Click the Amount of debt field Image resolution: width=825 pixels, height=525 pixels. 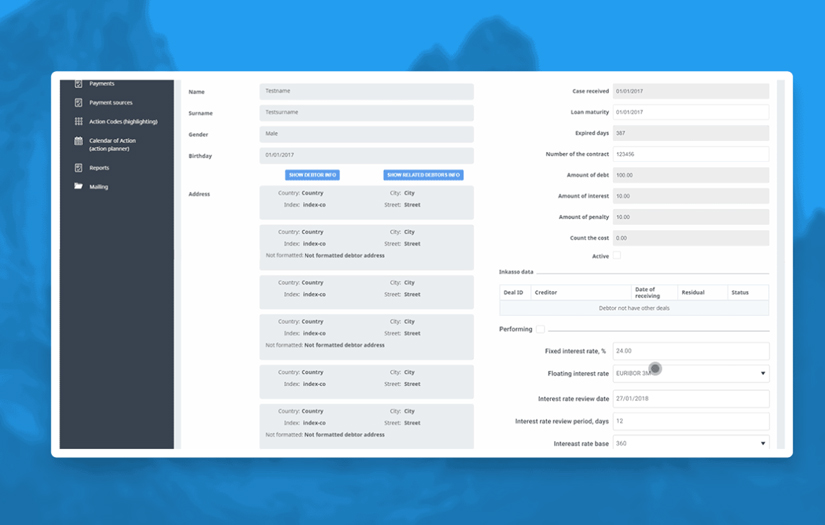691,175
